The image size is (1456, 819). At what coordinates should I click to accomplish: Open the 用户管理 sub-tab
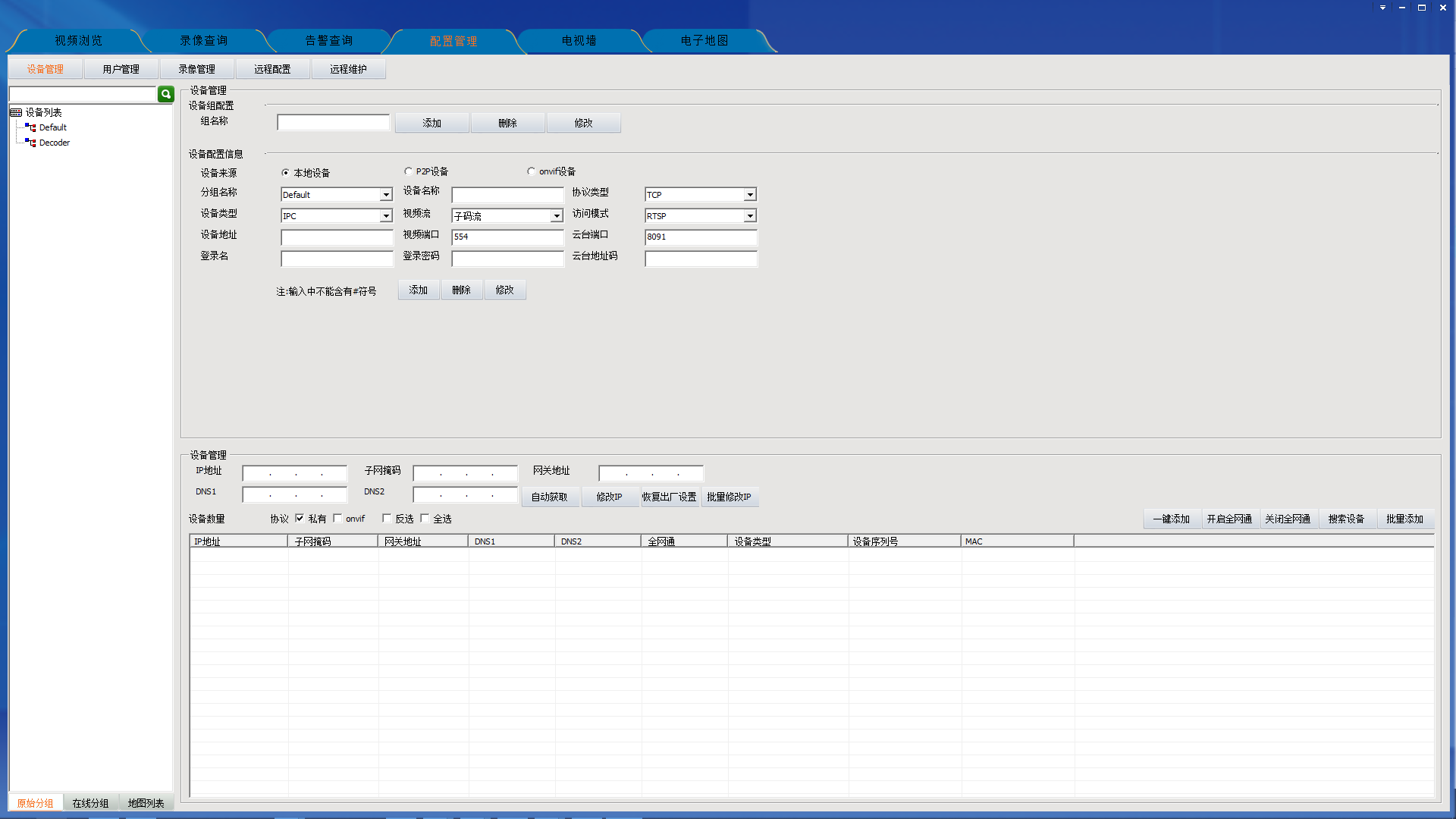(x=121, y=69)
